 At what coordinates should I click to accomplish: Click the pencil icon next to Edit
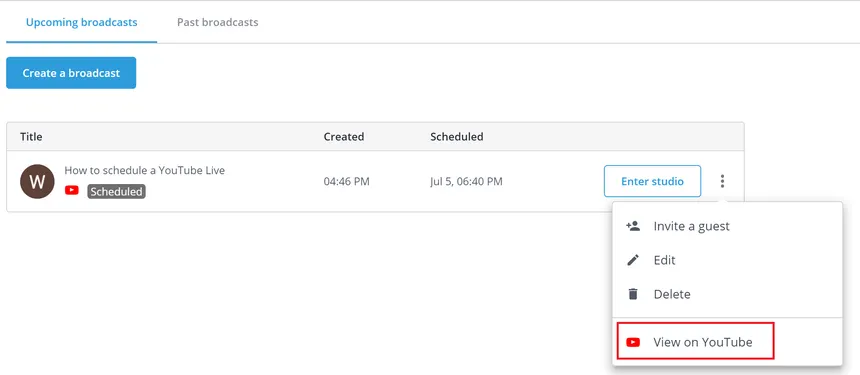633,260
